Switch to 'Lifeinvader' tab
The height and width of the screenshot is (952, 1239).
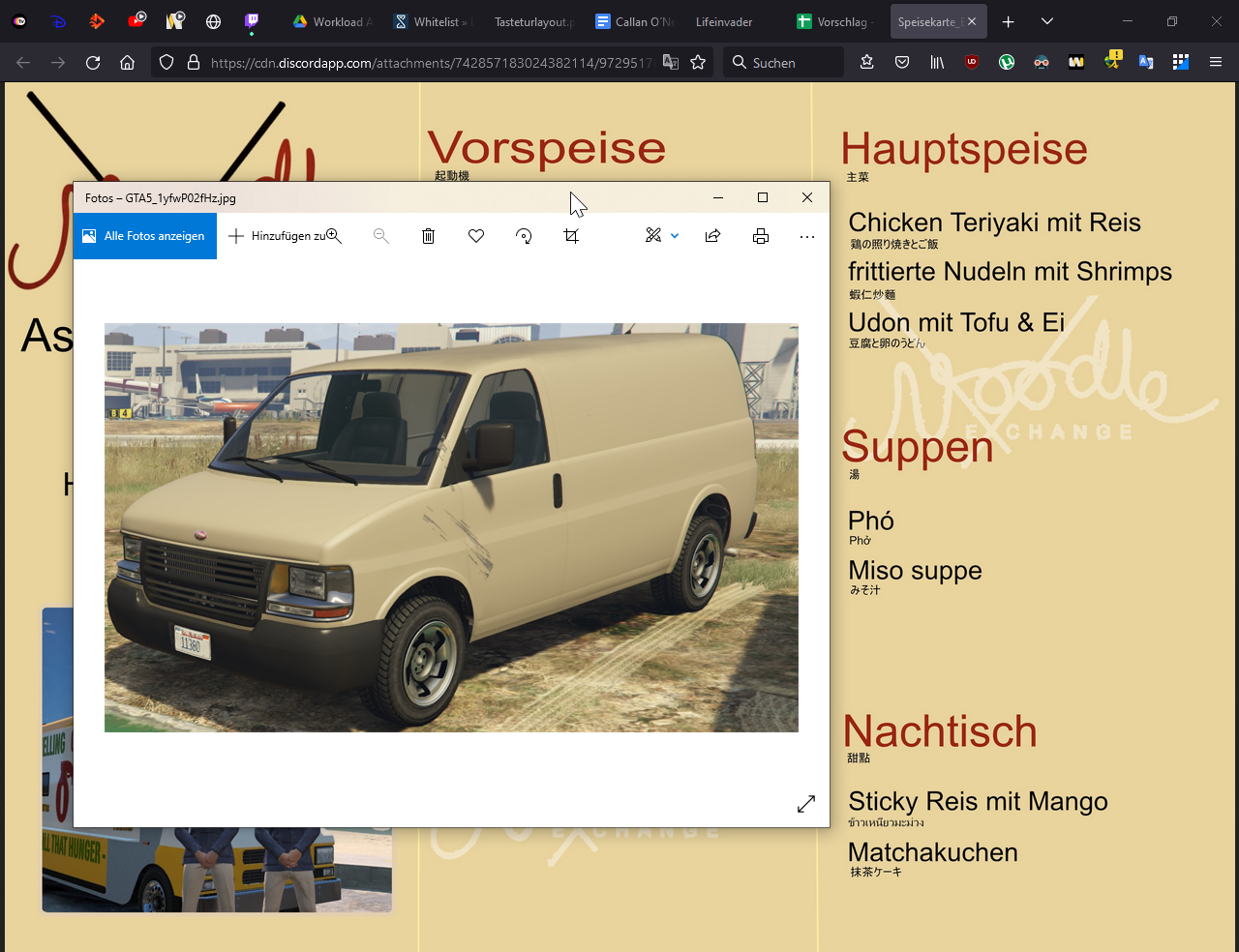pos(734,21)
